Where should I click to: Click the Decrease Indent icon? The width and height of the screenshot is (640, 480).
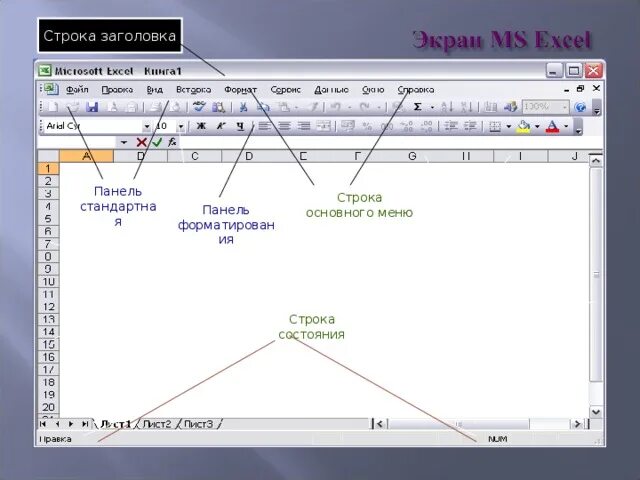pyautogui.click(x=451, y=127)
